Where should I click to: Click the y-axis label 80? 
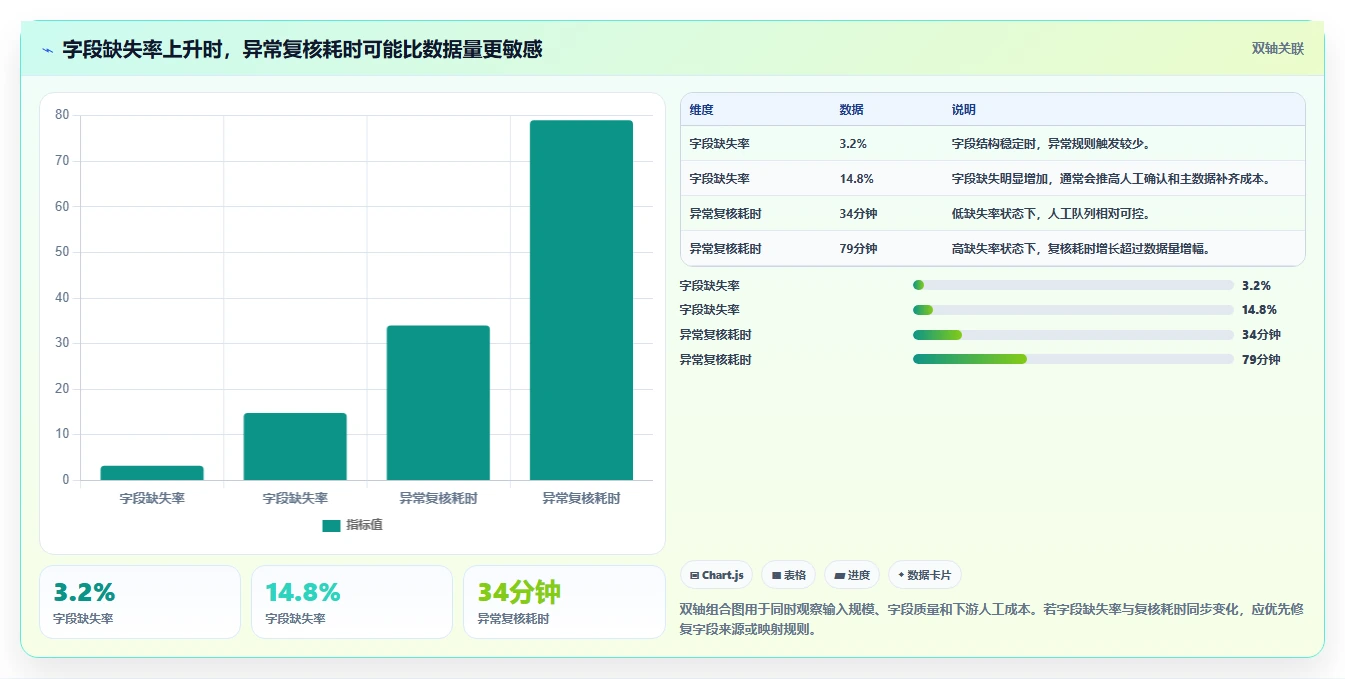tap(62, 115)
